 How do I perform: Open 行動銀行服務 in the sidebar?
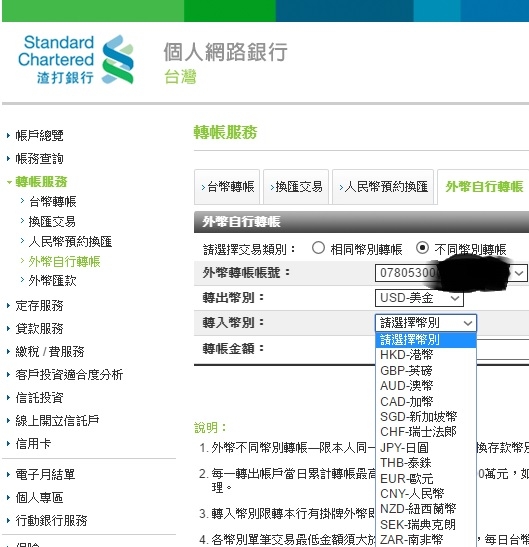(x=51, y=520)
